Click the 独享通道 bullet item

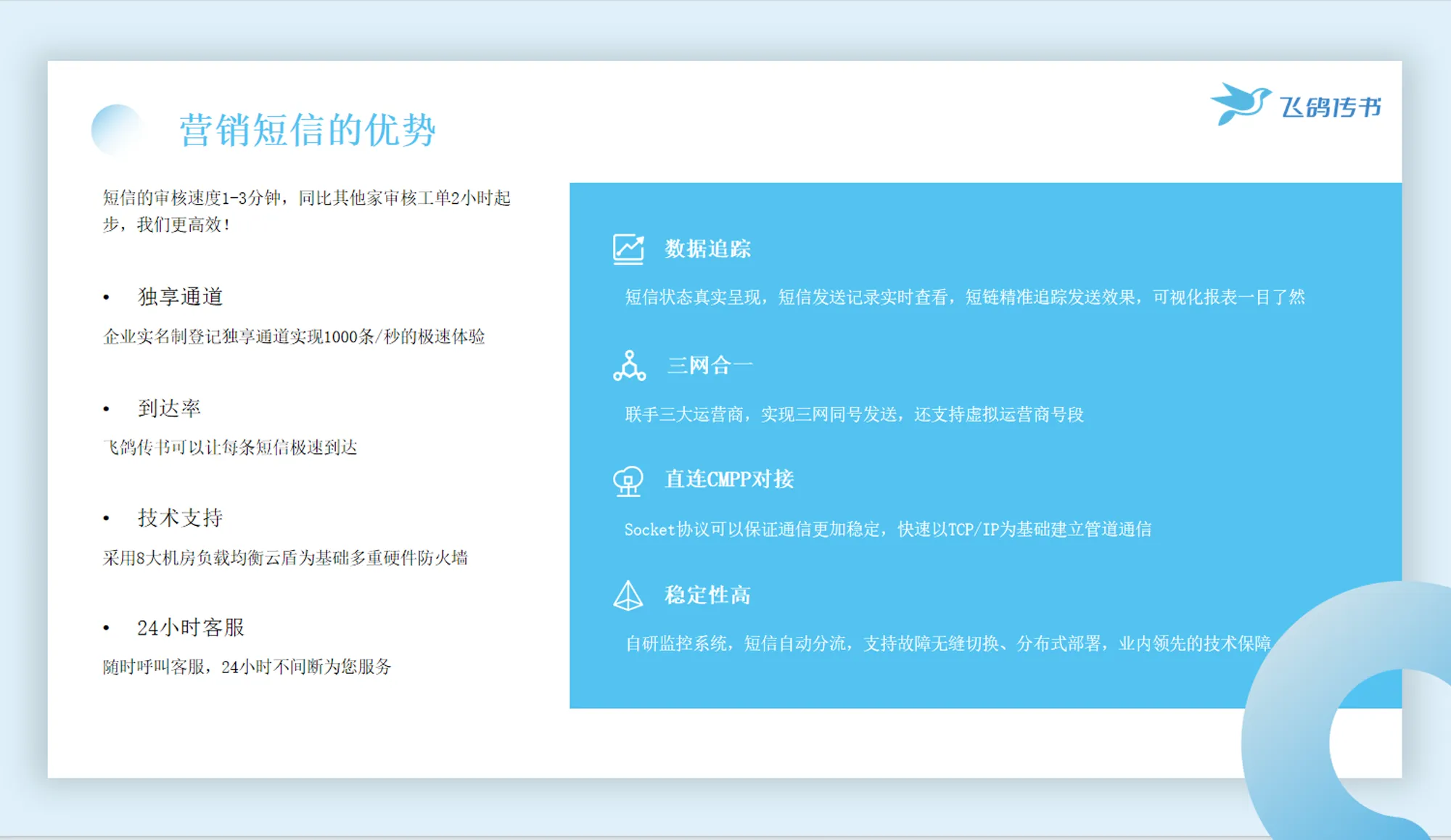tap(180, 297)
